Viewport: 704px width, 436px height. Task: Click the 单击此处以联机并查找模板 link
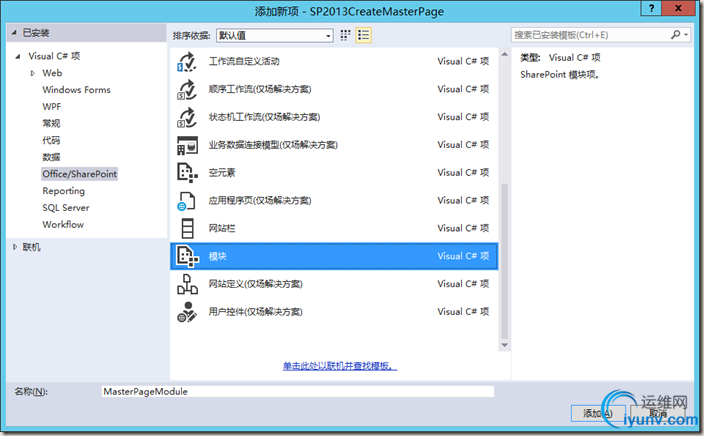pyautogui.click(x=340, y=366)
